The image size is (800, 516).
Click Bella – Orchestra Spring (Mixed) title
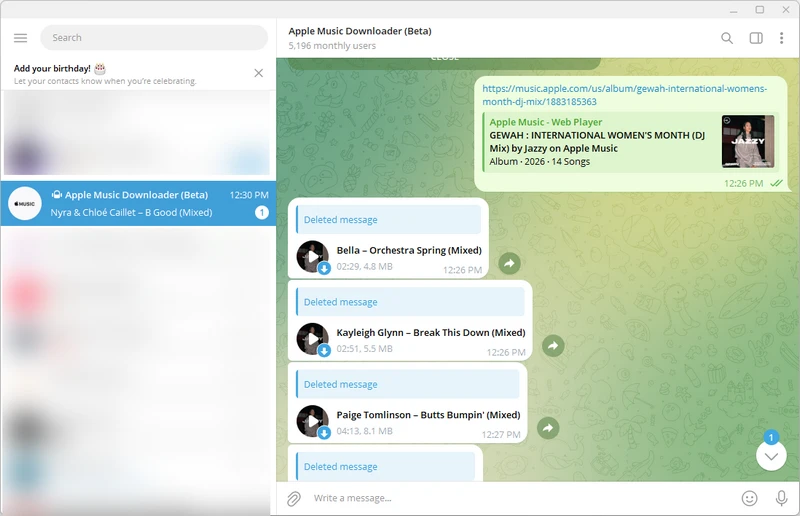(409, 250)
